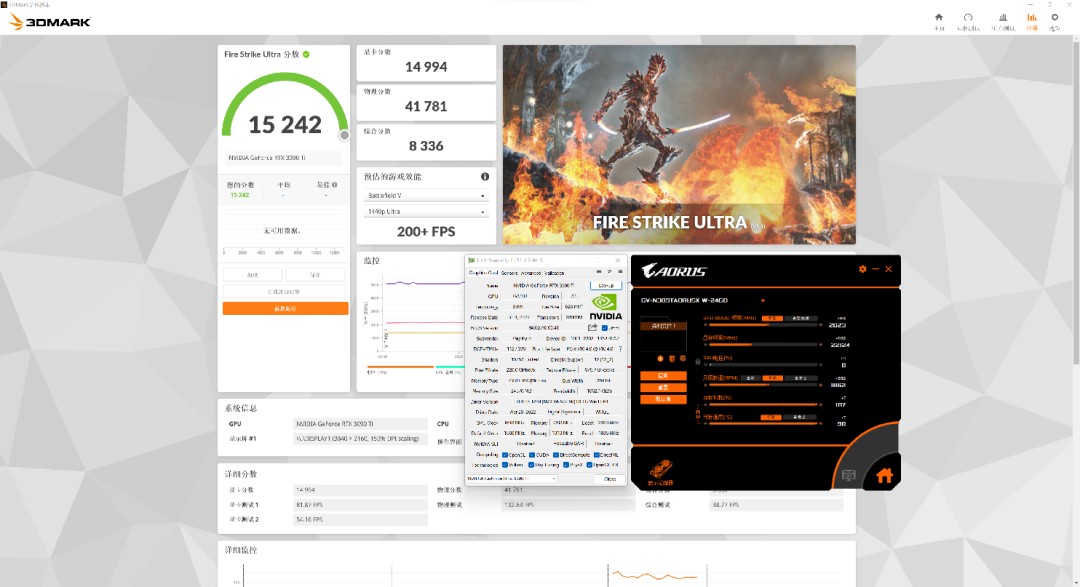This screenshot has height=587, width=1080.
Task: Adjust the power target slider showing 107
Action: [762, 404]
